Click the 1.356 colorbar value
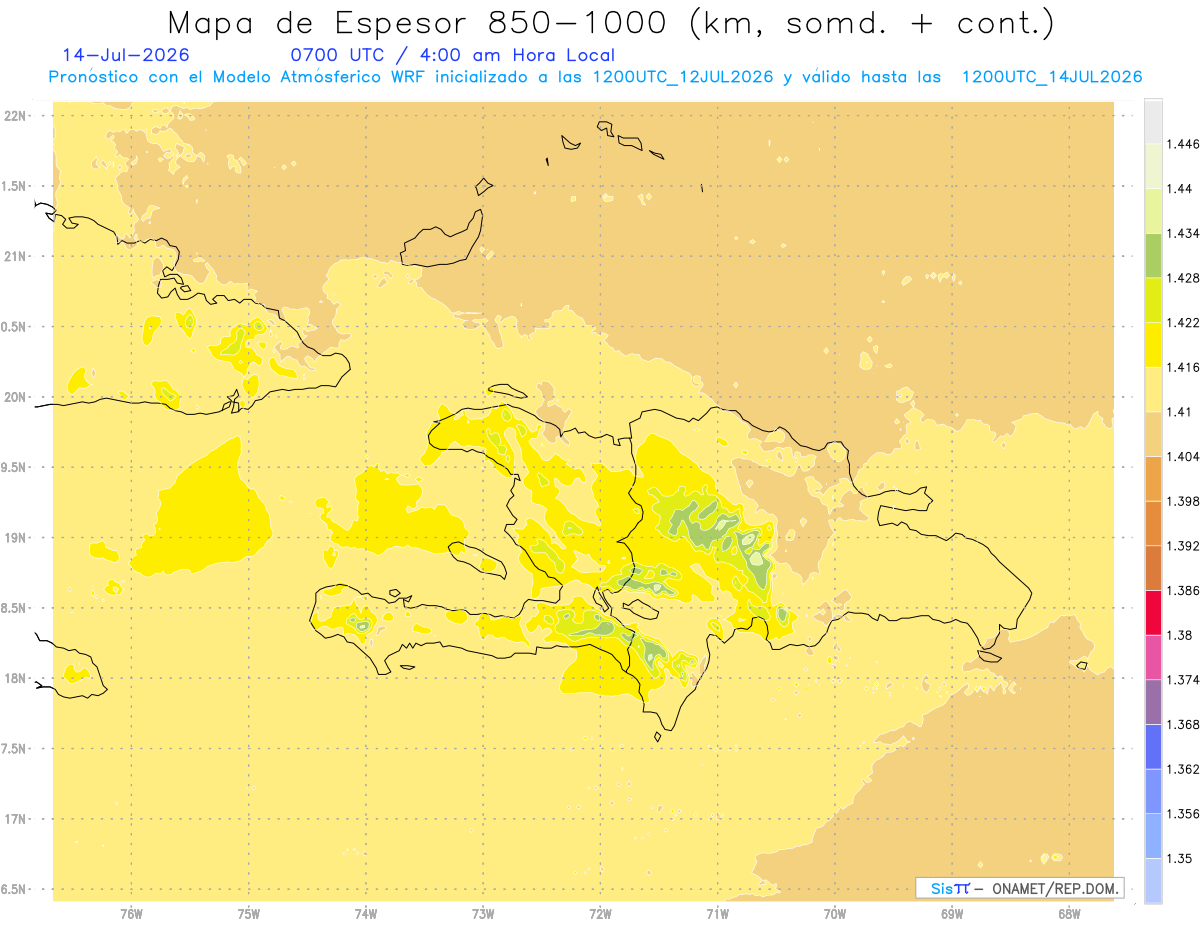1200x927 pixels. click(x=1184, y=813)
